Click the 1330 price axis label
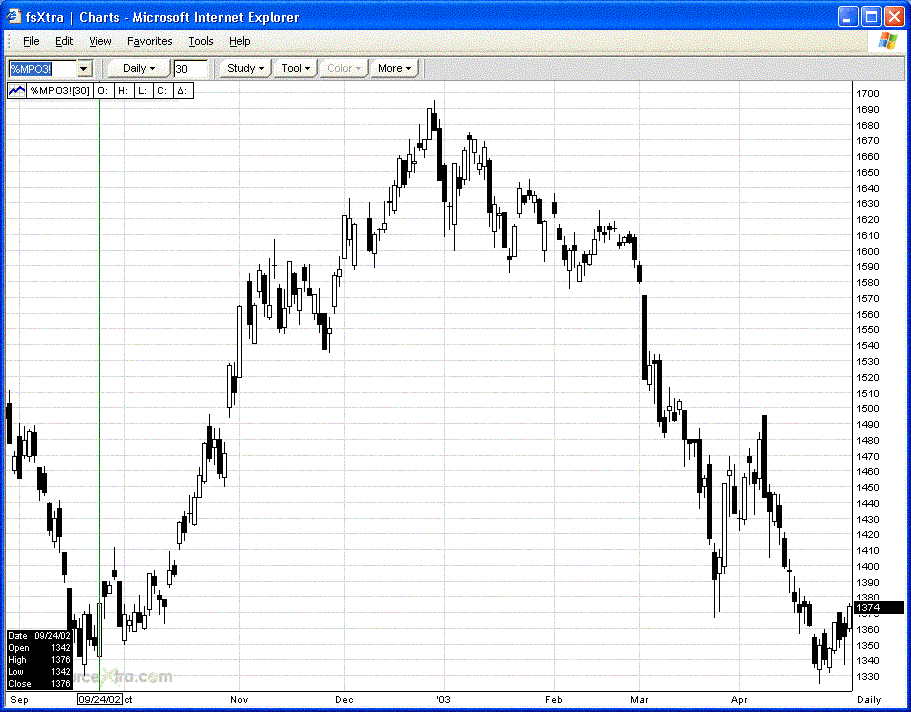The height and width of the screenshot is (712, 911). tap(868, 677)
